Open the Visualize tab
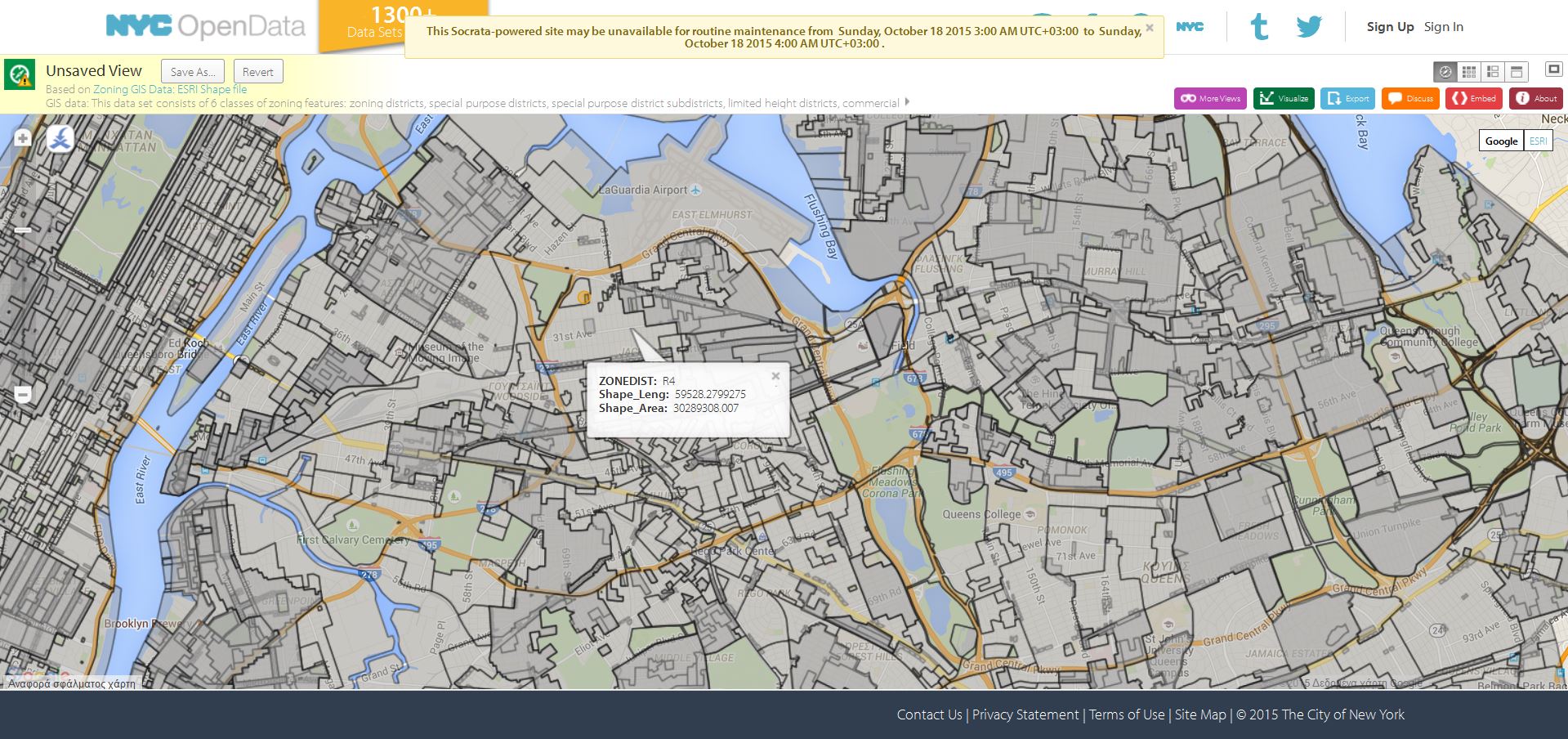The image size is (1568, 739). click(x=1284, y=98)
